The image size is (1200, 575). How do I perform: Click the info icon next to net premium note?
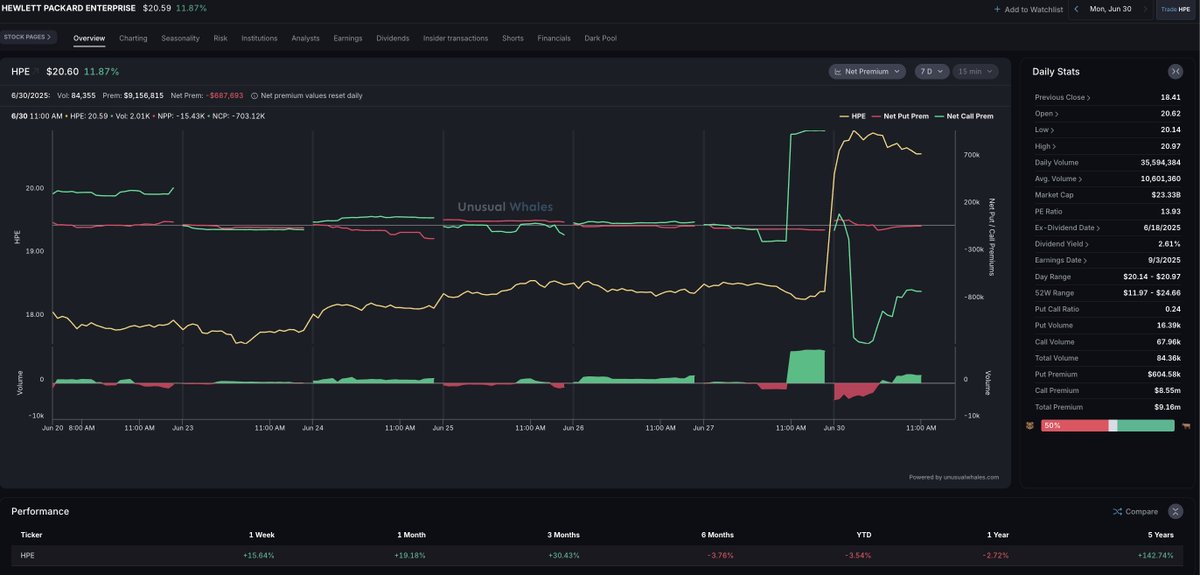(254, 96)
